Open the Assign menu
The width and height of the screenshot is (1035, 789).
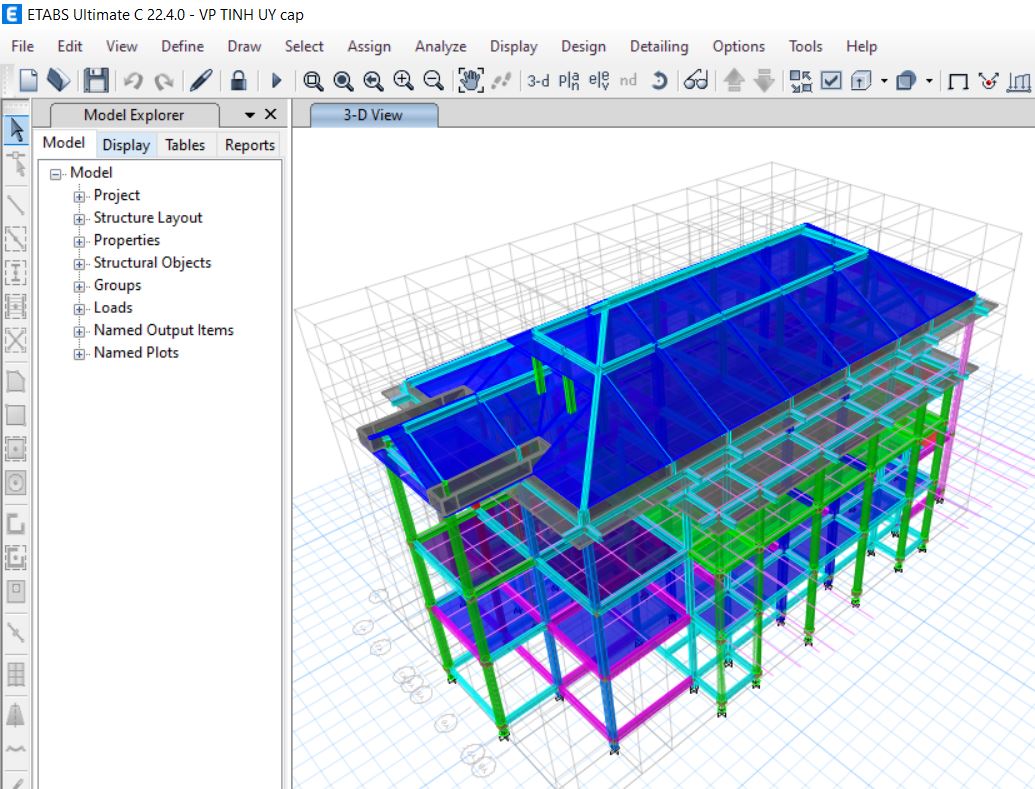pos(369,46)
